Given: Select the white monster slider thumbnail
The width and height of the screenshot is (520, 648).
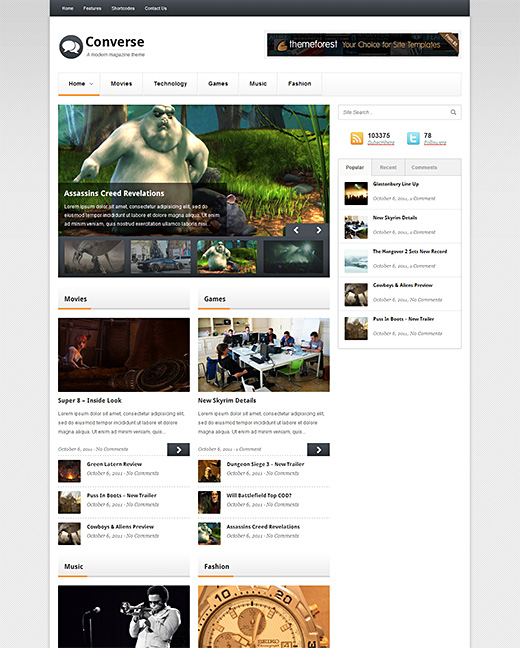Looking at the screenshot, I should pos(227,257).
